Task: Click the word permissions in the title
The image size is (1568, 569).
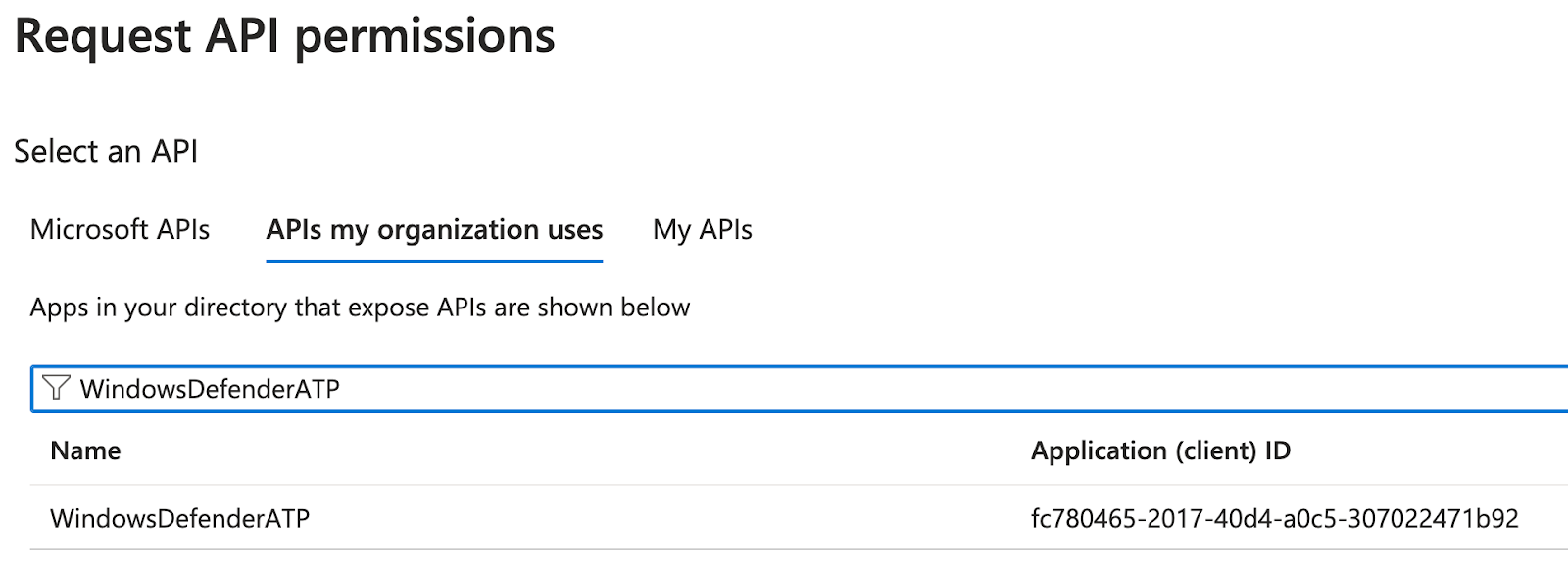Action: coord(424,37)
